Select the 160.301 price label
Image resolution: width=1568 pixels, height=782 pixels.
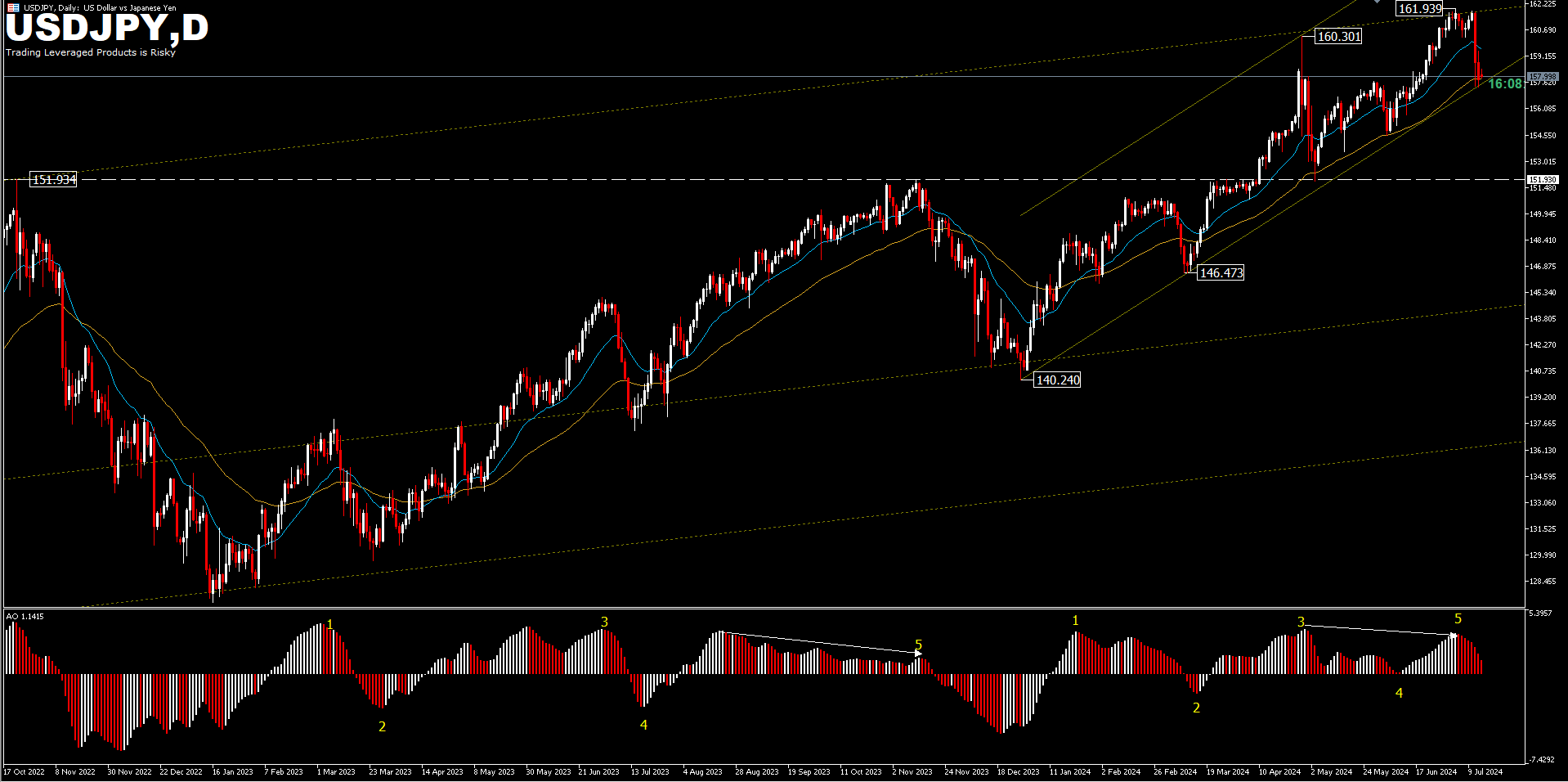1339,37
